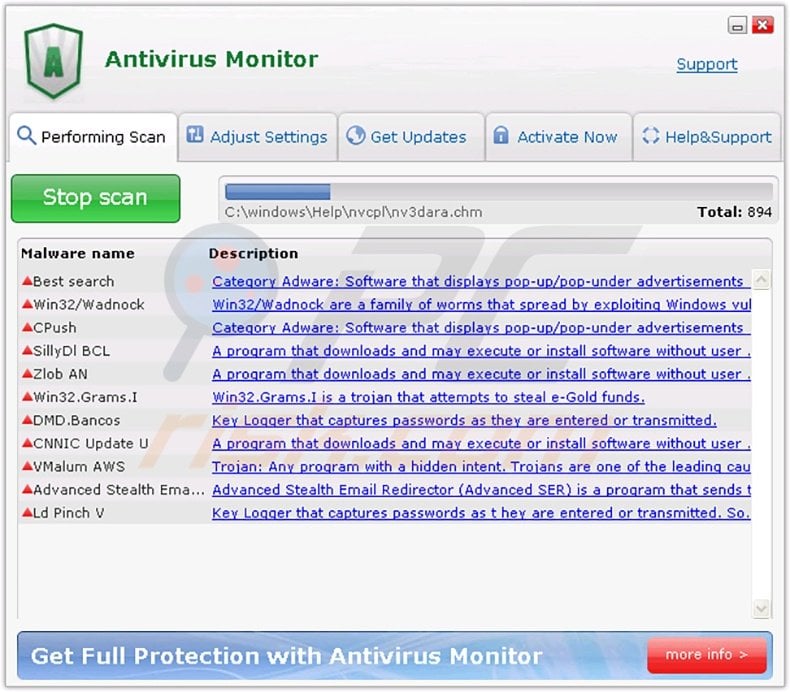Open the Help&Support tab
The height and width of the screenshot is (692, 790).
coord(707,137)
